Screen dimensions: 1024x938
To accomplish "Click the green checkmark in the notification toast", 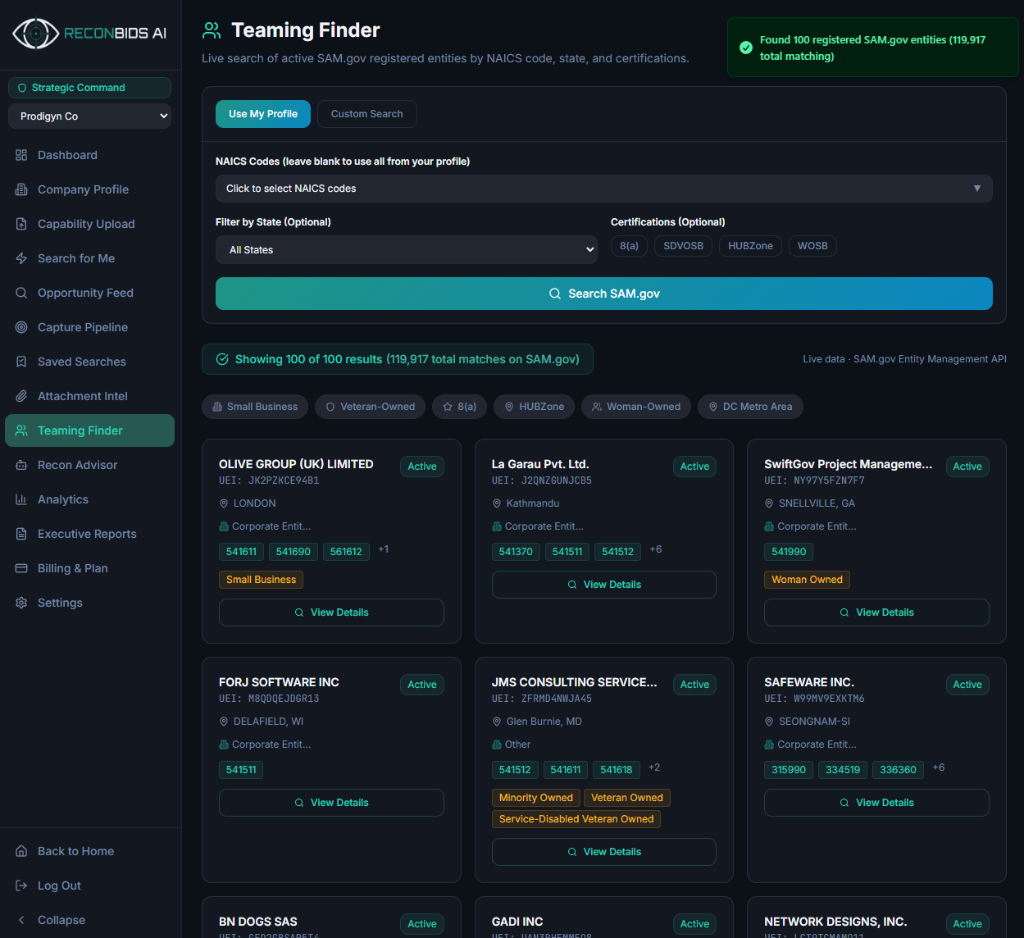I will click(x=746, y=48).
